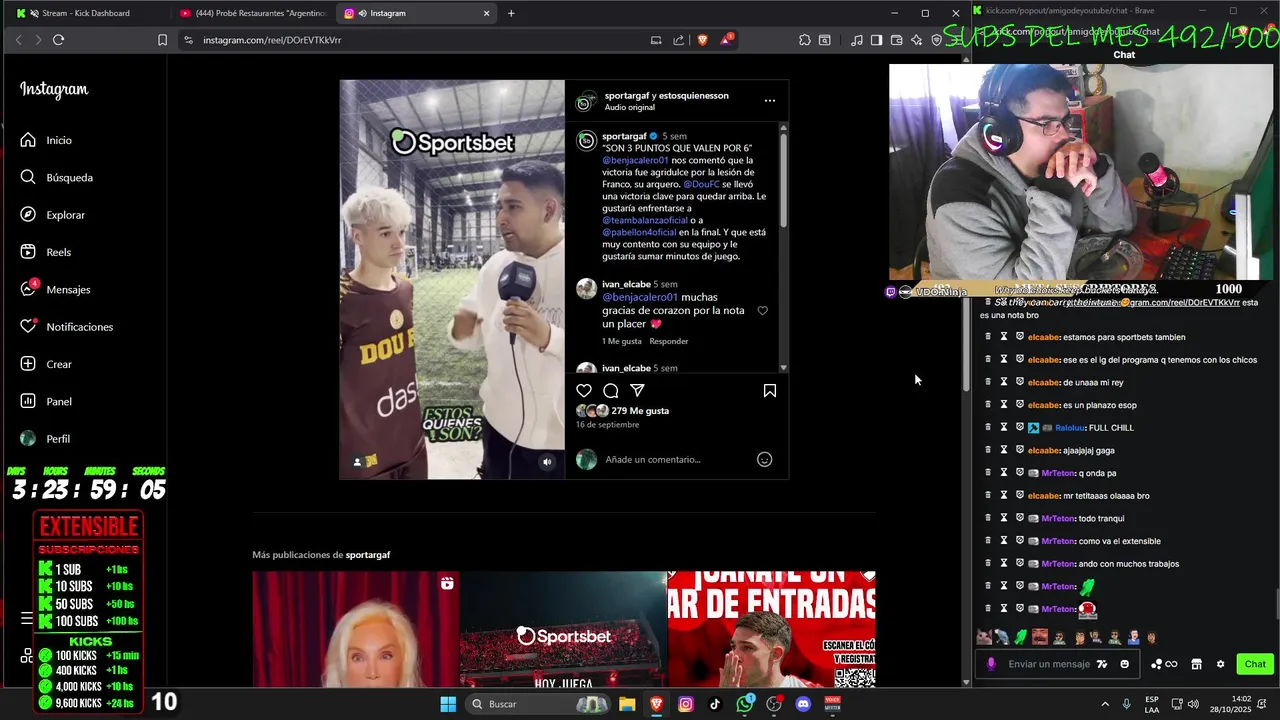Switch to YouTube Probé Restaurantes tab
Screen dimensions: 1280x720
255,13
